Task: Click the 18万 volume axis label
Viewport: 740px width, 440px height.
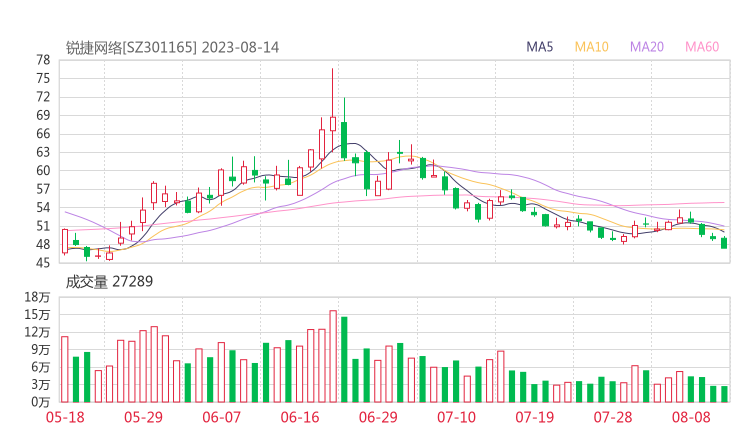Action: 37,297
